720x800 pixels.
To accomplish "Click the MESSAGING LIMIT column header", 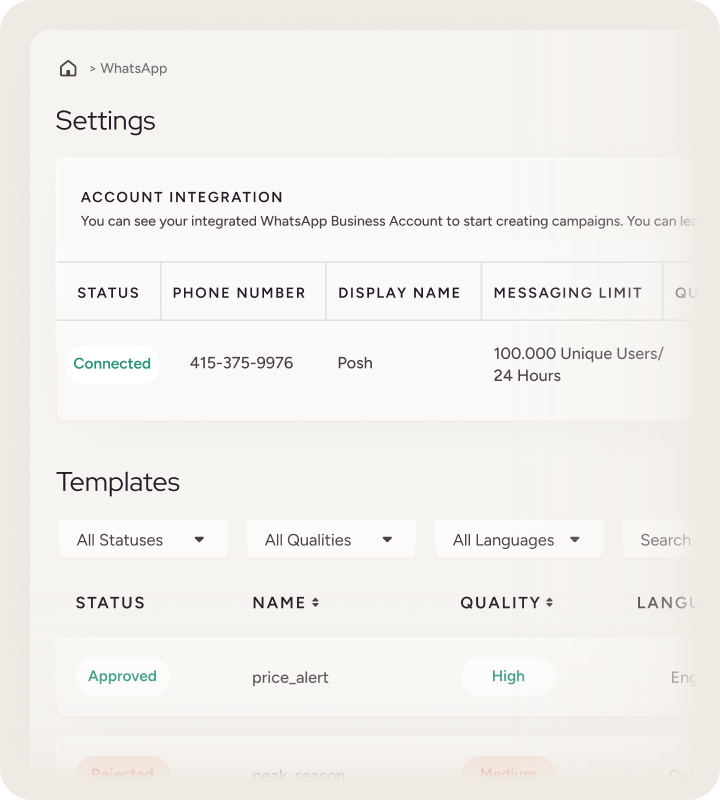I will (568, 292).
